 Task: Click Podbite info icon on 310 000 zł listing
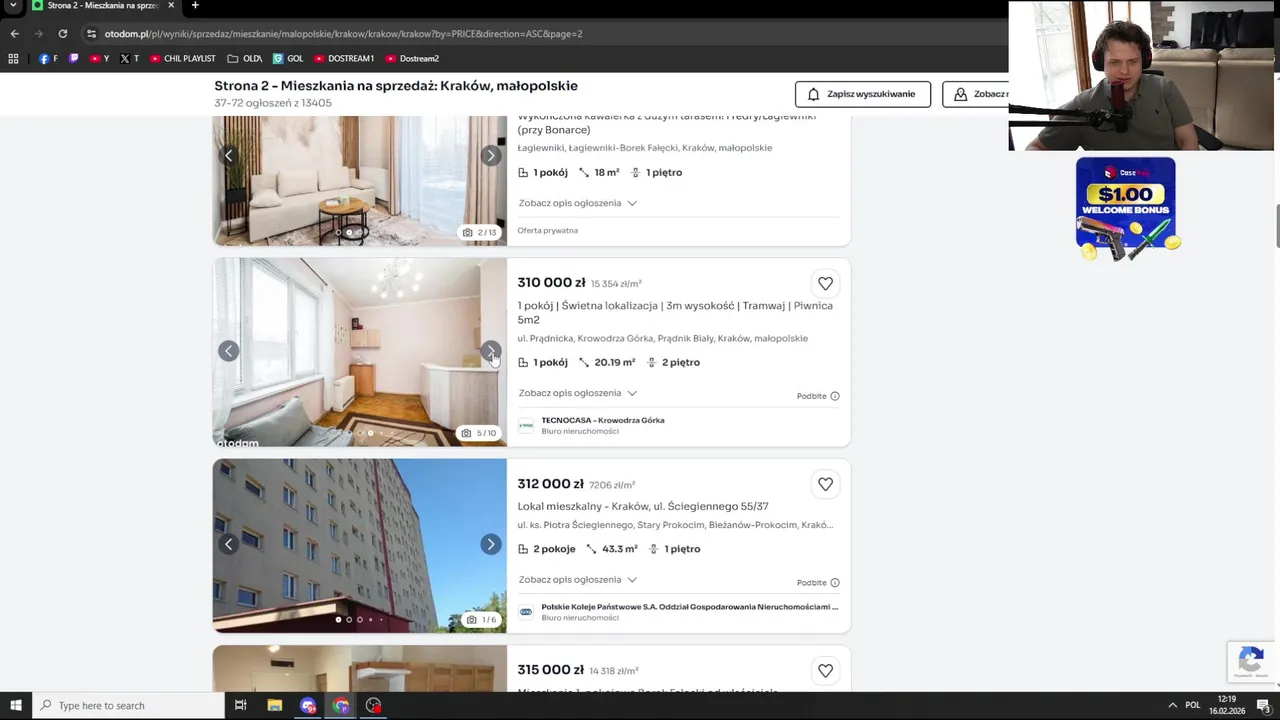point(835,396)
